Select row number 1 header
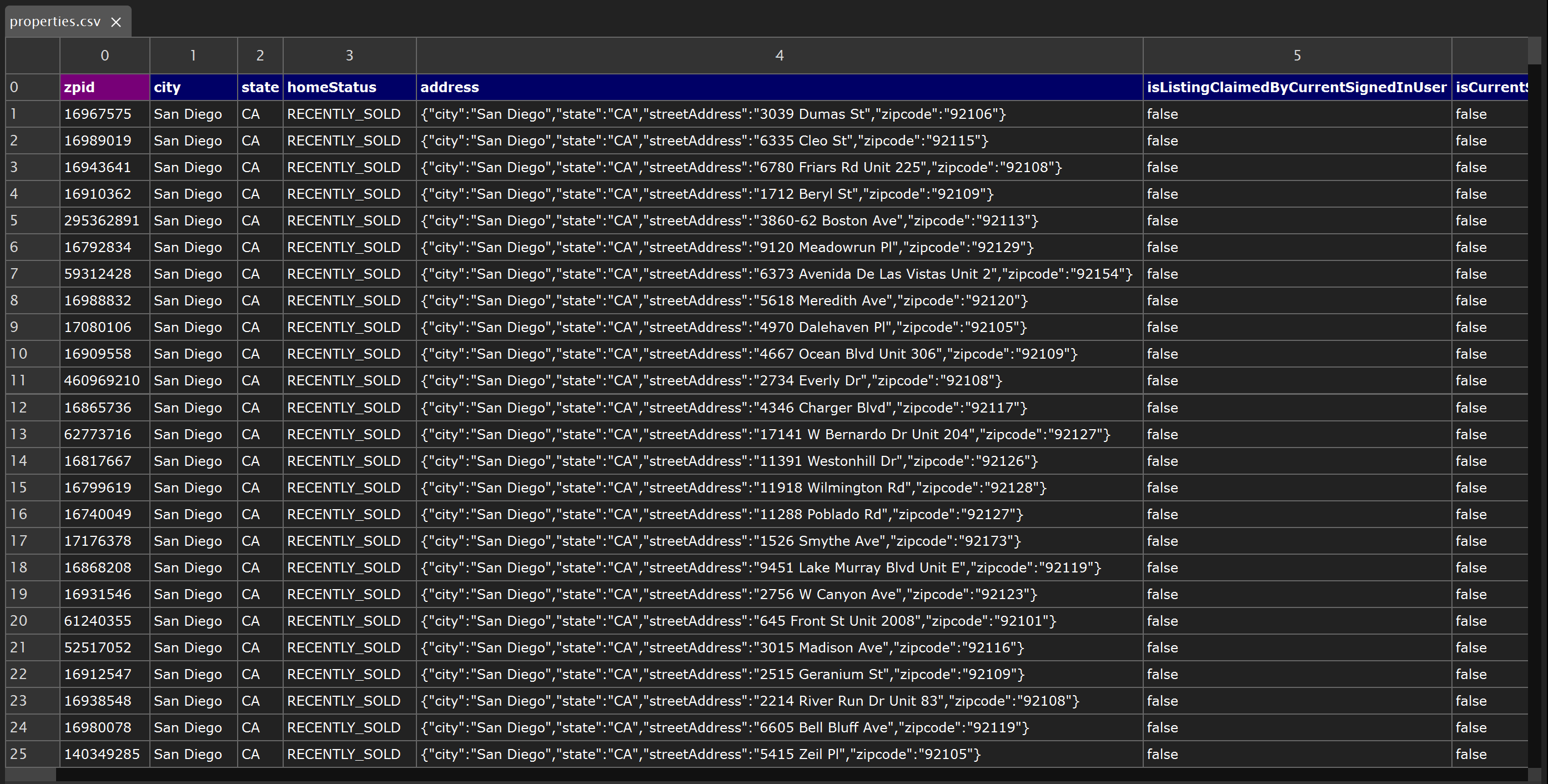Image resolution: width=1548 pixels, height=784 pixels. pos(32,114)
